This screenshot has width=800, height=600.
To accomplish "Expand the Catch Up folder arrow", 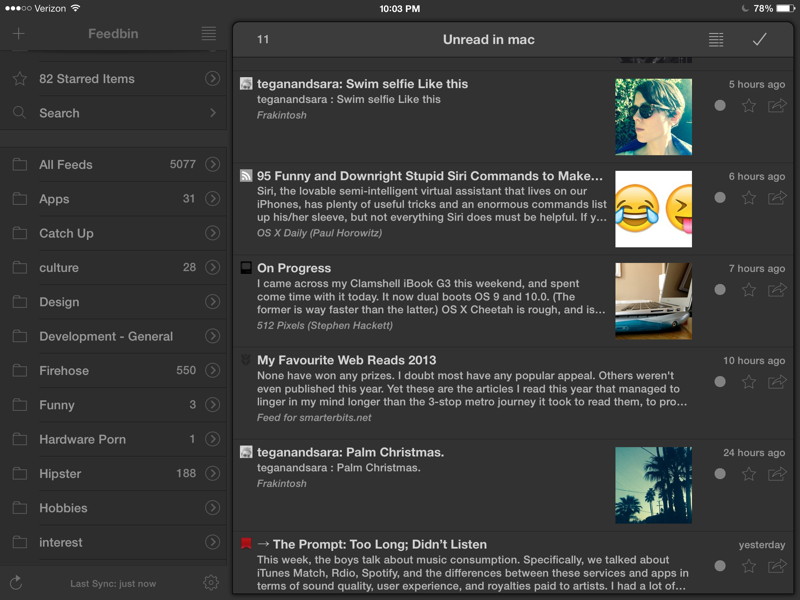I will tap(212, 233).
